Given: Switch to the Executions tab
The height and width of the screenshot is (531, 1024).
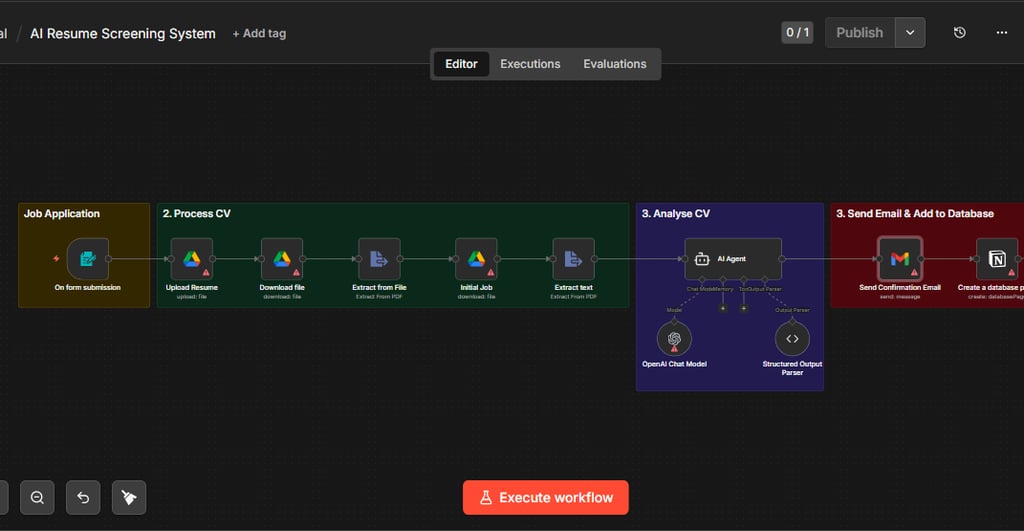Looking at the screenshot, I should click(x=530, y=64).
